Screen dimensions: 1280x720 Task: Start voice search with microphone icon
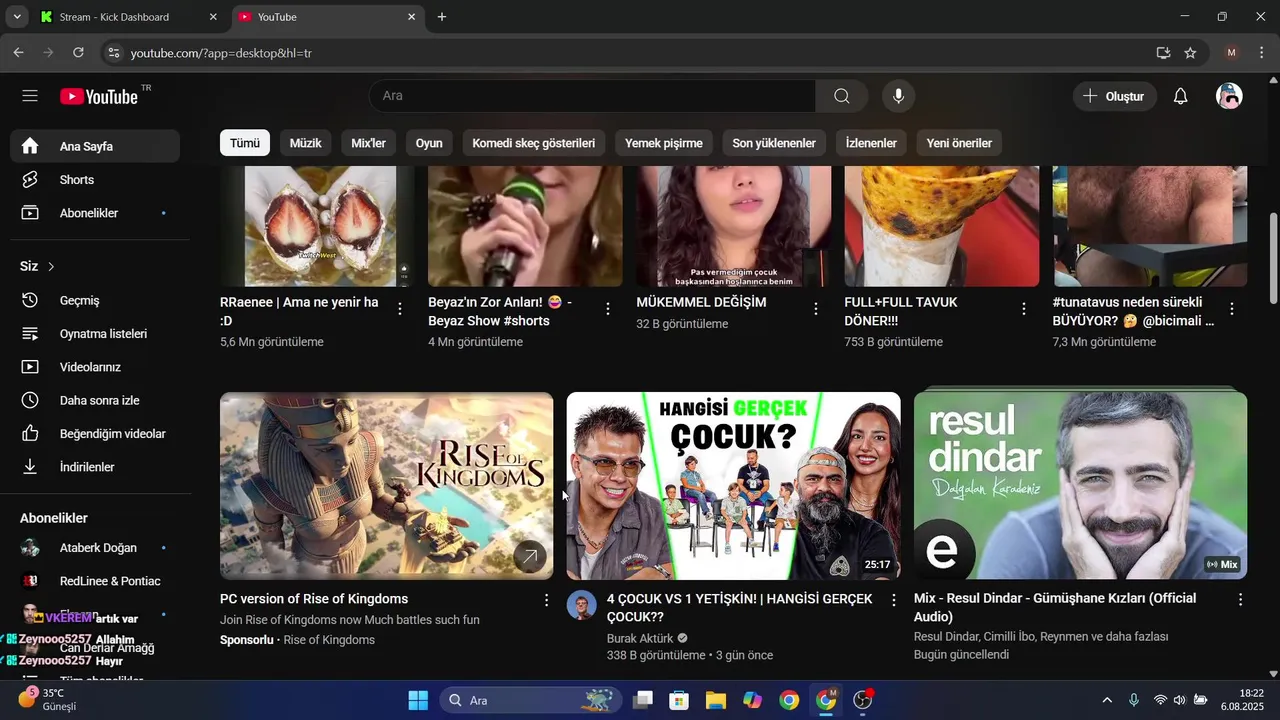click(x=898, y=96)
